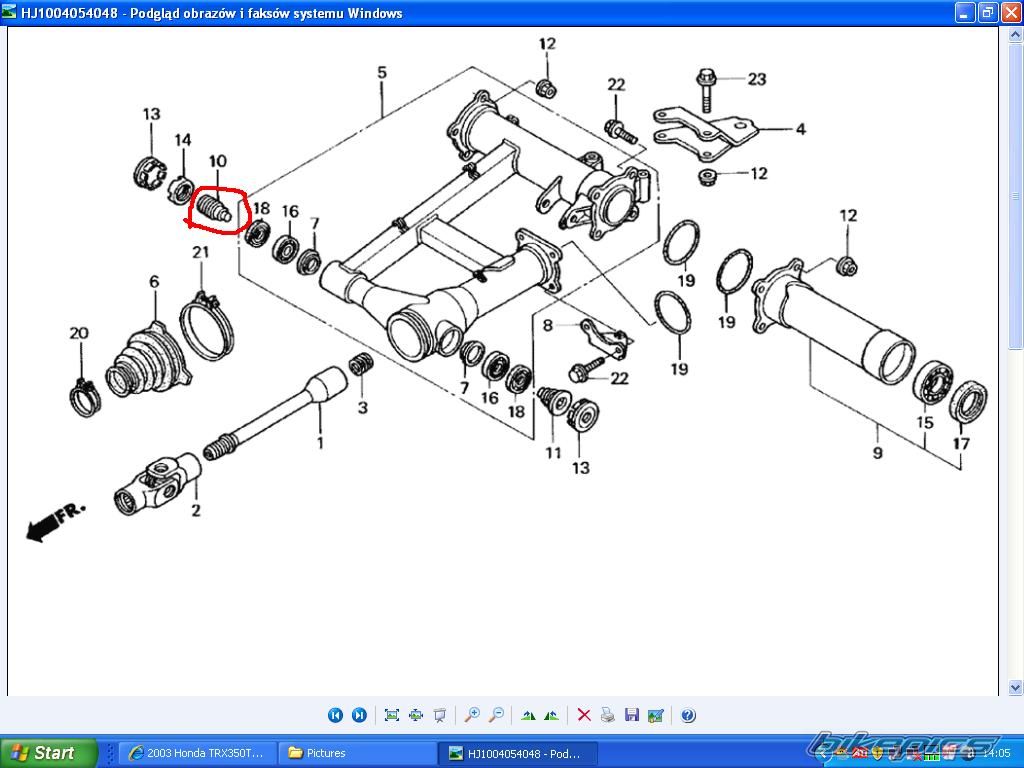Click part label 15 below the bearing
The height and width of the screenshot is (768, 1024).
[x=925, y=423]
